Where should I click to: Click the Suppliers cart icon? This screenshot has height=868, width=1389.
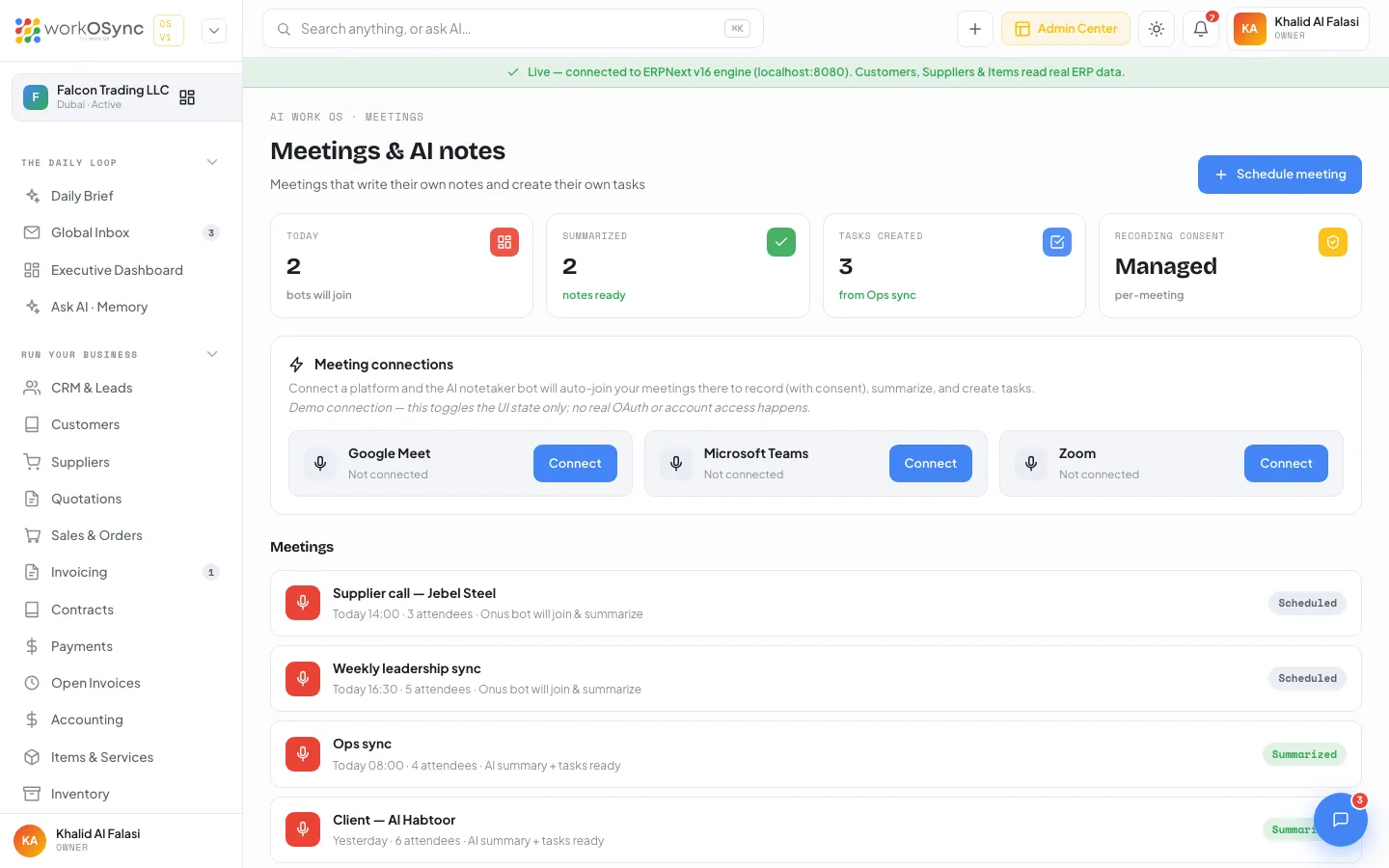pyautogui.click(x=32, y=462)
